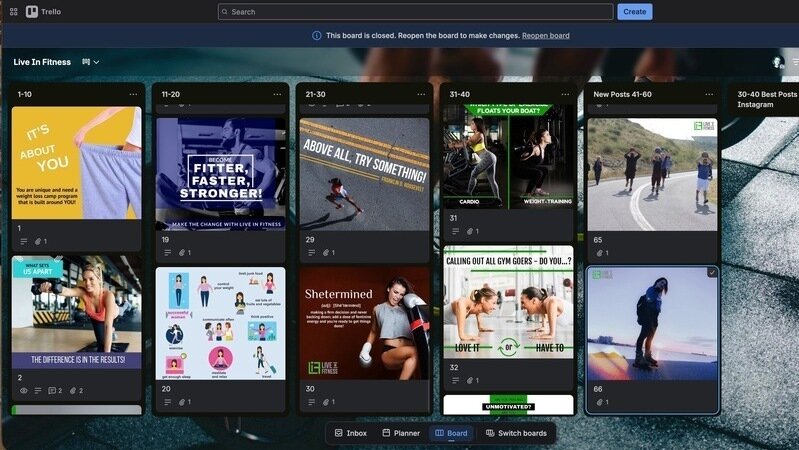Open the It's About You card image
This screenshot has width=799, height=450.
tap(76, 163)
